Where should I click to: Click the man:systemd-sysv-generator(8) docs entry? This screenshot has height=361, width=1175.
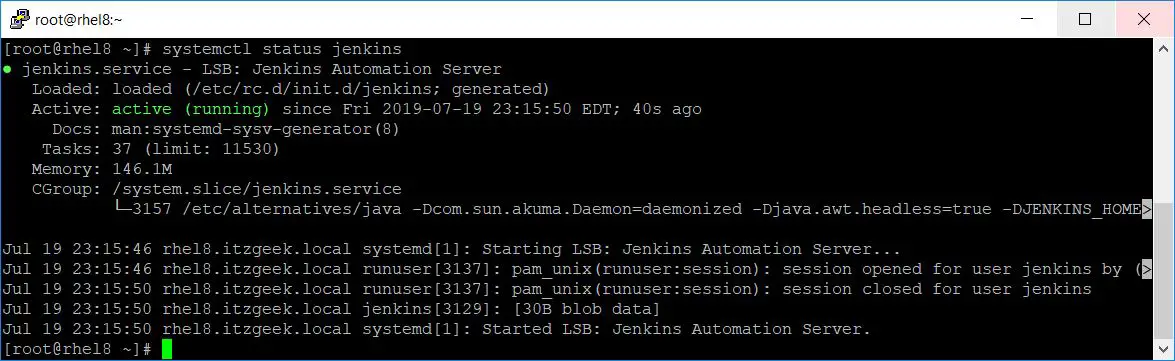coord(256,130)
